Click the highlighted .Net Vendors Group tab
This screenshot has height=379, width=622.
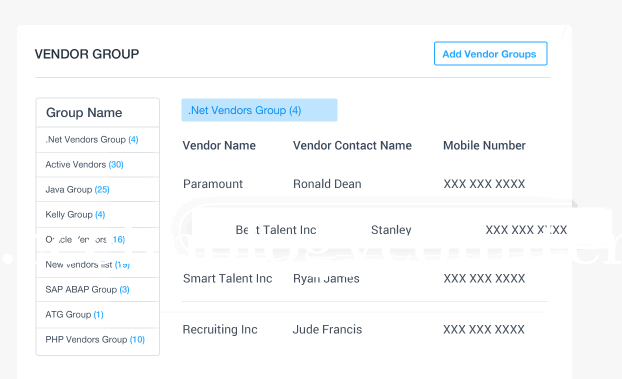259,110
